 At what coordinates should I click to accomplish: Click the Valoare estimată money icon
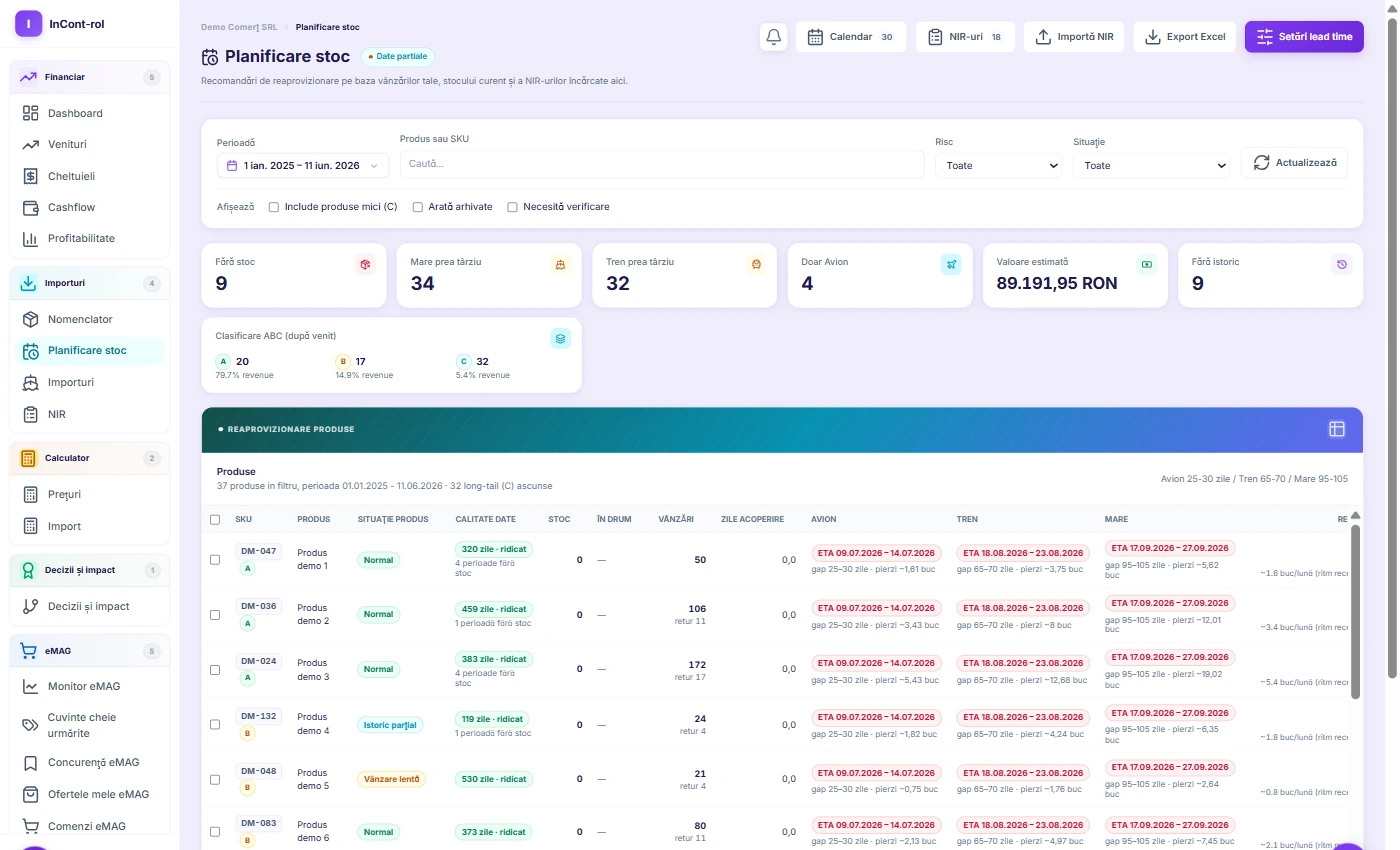(1146, 264)
